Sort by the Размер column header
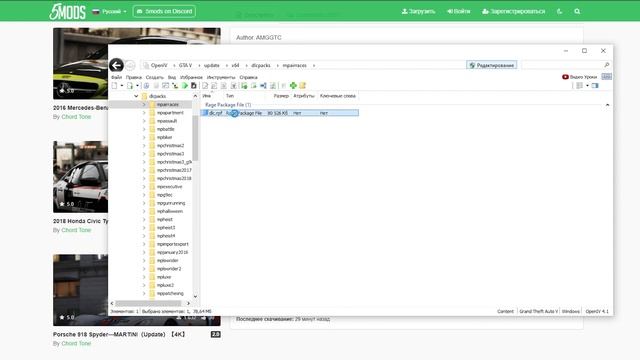Viewport: 640px width, 360px height. pos(281,96)
